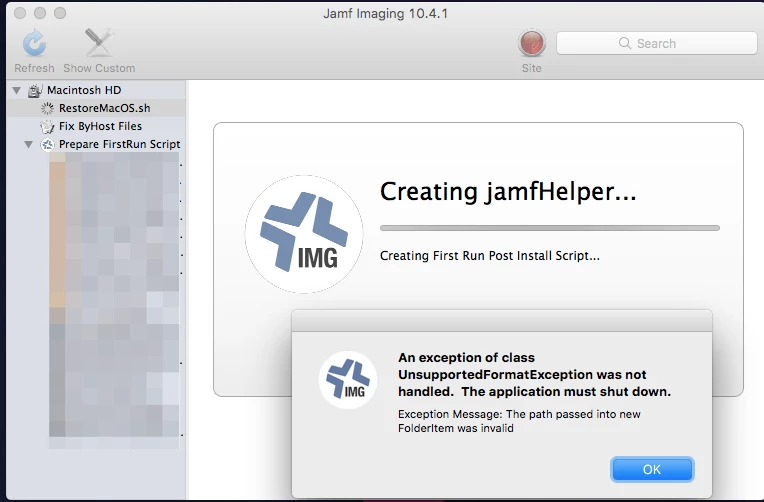This screenshot has width=764, height=502.
Task: Click the Jamf Imaging 10.4.1 window title
Action: point(385,13)
